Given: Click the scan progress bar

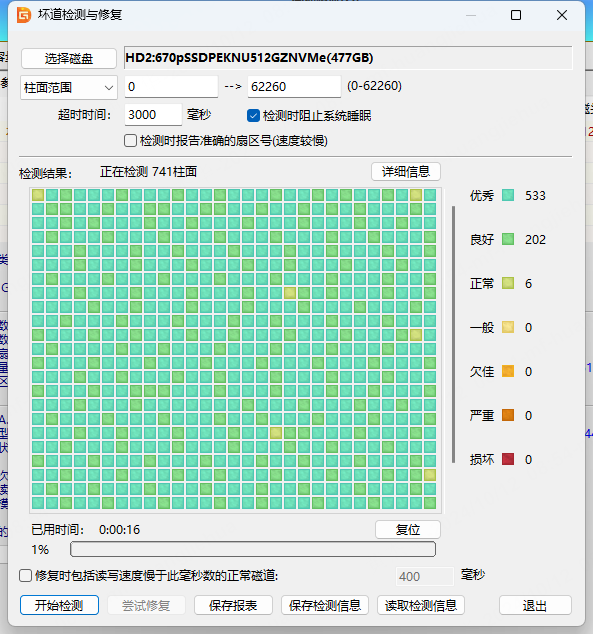Looking at the screenshot, I should click(253, 549).
